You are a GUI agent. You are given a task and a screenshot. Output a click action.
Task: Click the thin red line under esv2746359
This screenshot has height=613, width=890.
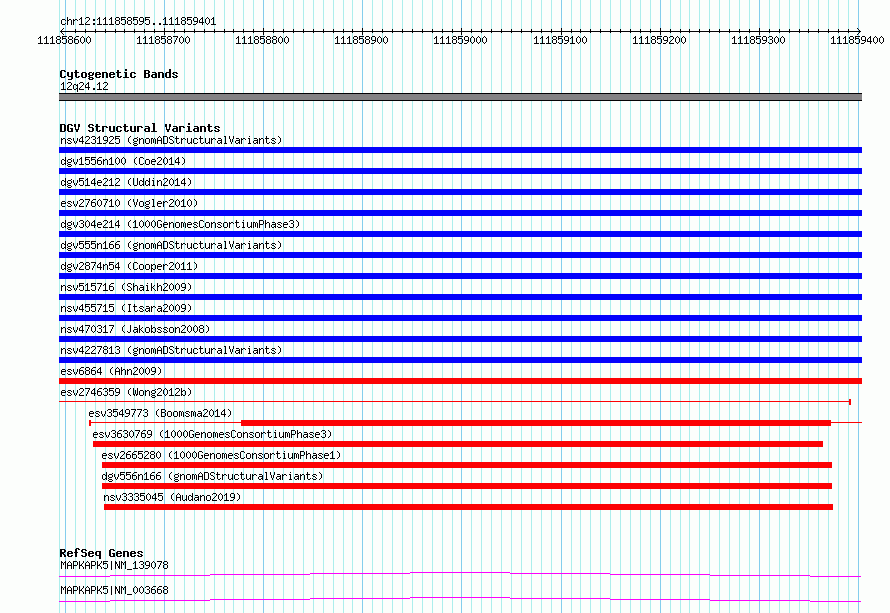click(x=455, y=402)
